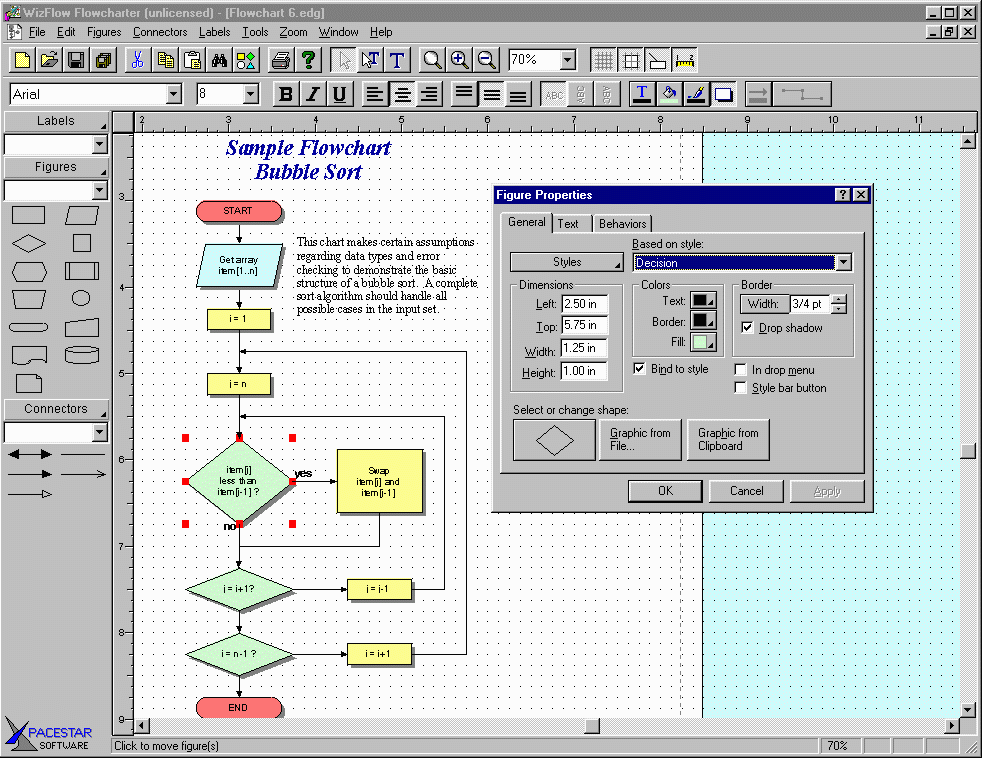The width and height of the screenshot is (982, 758).
Task: Click the text color toolbar icon
Action: 642,95
